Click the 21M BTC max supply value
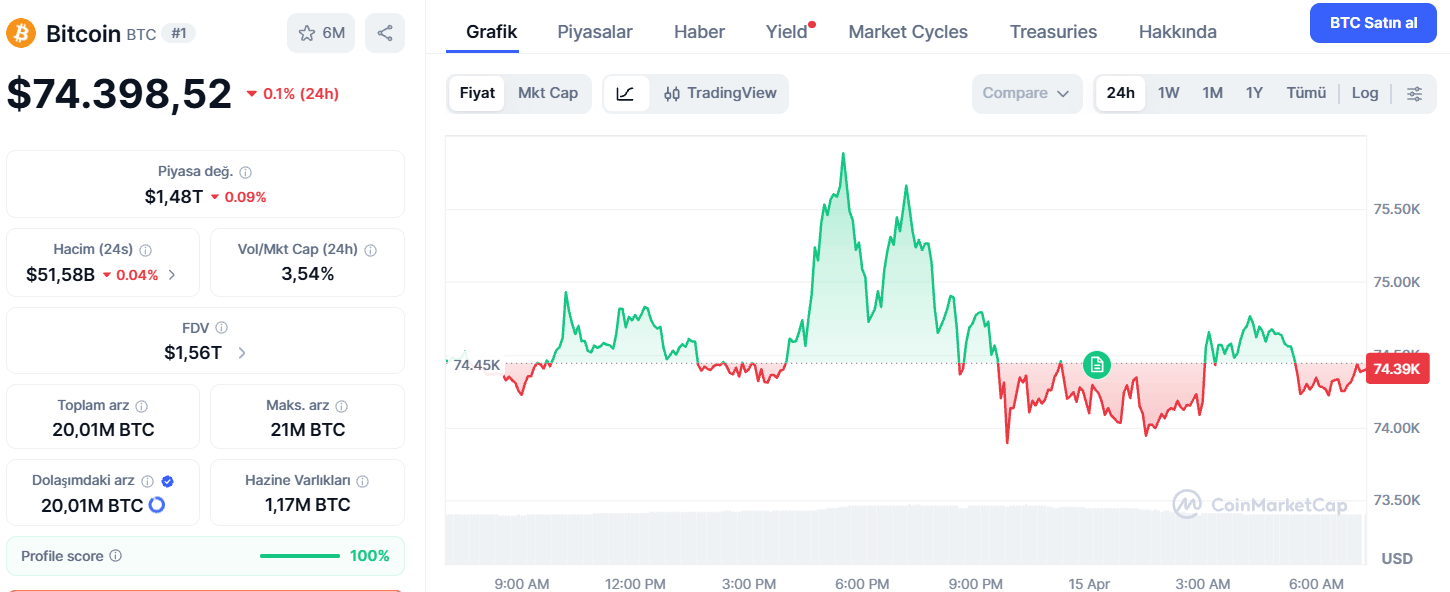This screenshot has height=592, width=1450. 306,430
